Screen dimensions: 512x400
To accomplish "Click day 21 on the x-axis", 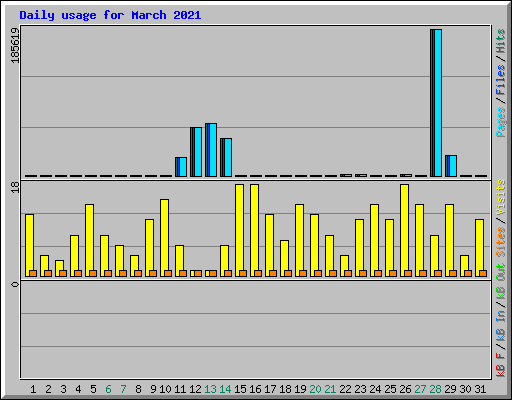I will pos(330,389).
